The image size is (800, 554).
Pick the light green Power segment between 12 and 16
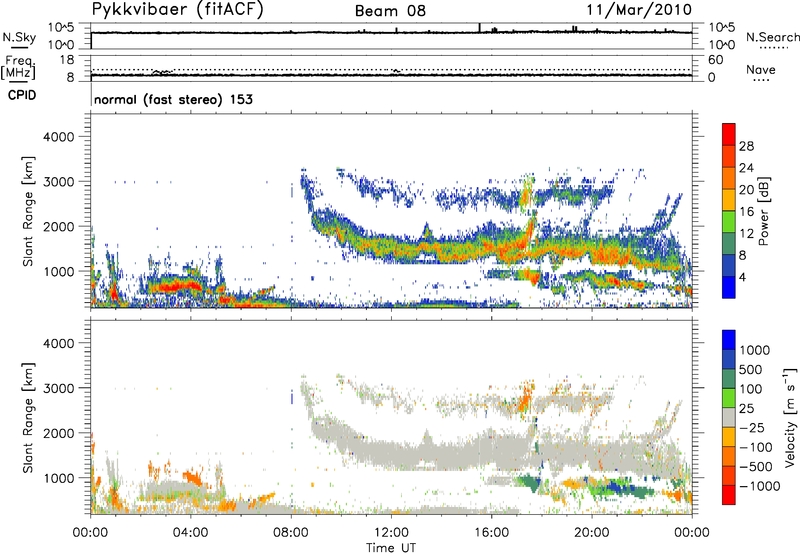pos(729,222)
